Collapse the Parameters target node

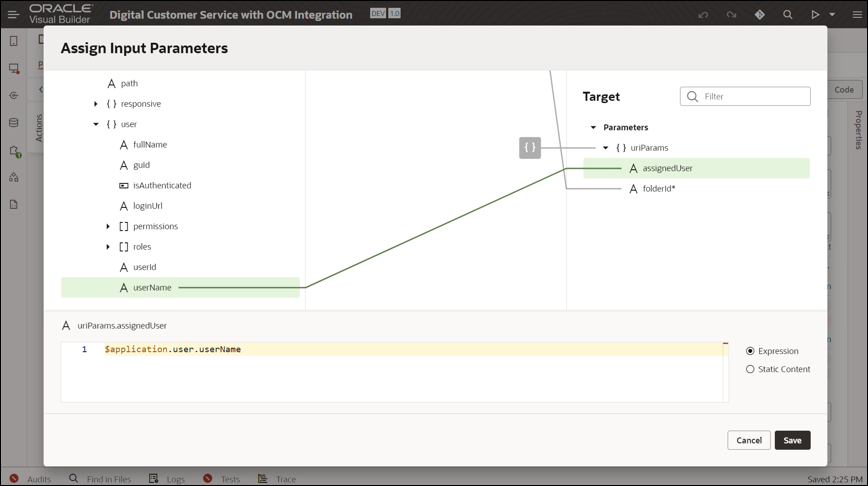[x=593, y=127]
